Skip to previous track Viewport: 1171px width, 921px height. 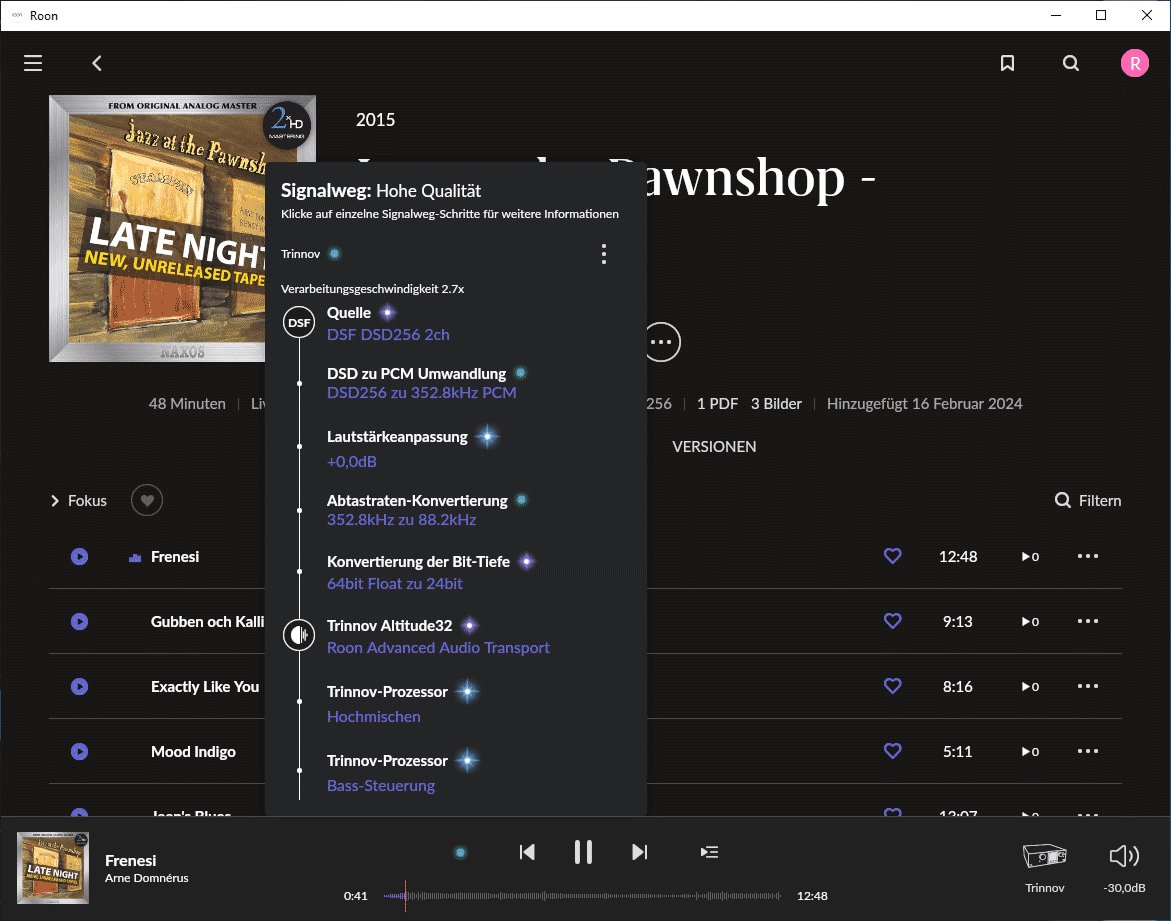click(x=527, y=852)
